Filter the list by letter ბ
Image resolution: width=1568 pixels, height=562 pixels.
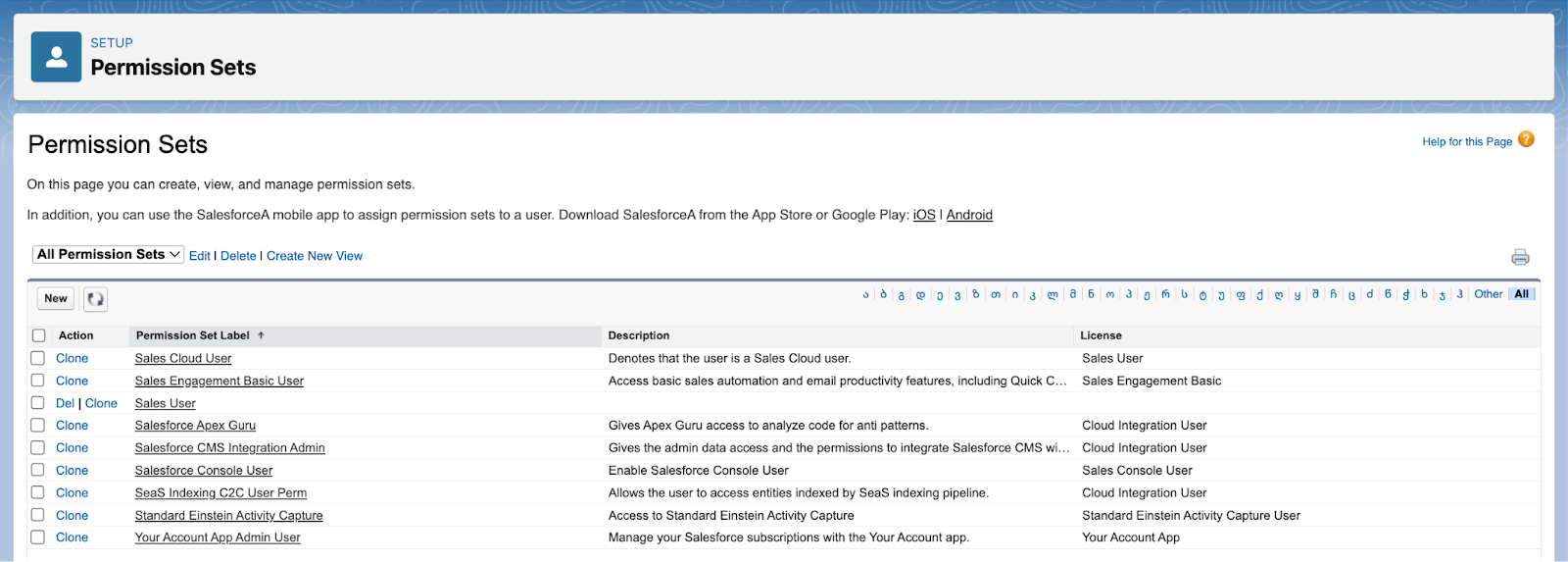(x=883, y=294)
